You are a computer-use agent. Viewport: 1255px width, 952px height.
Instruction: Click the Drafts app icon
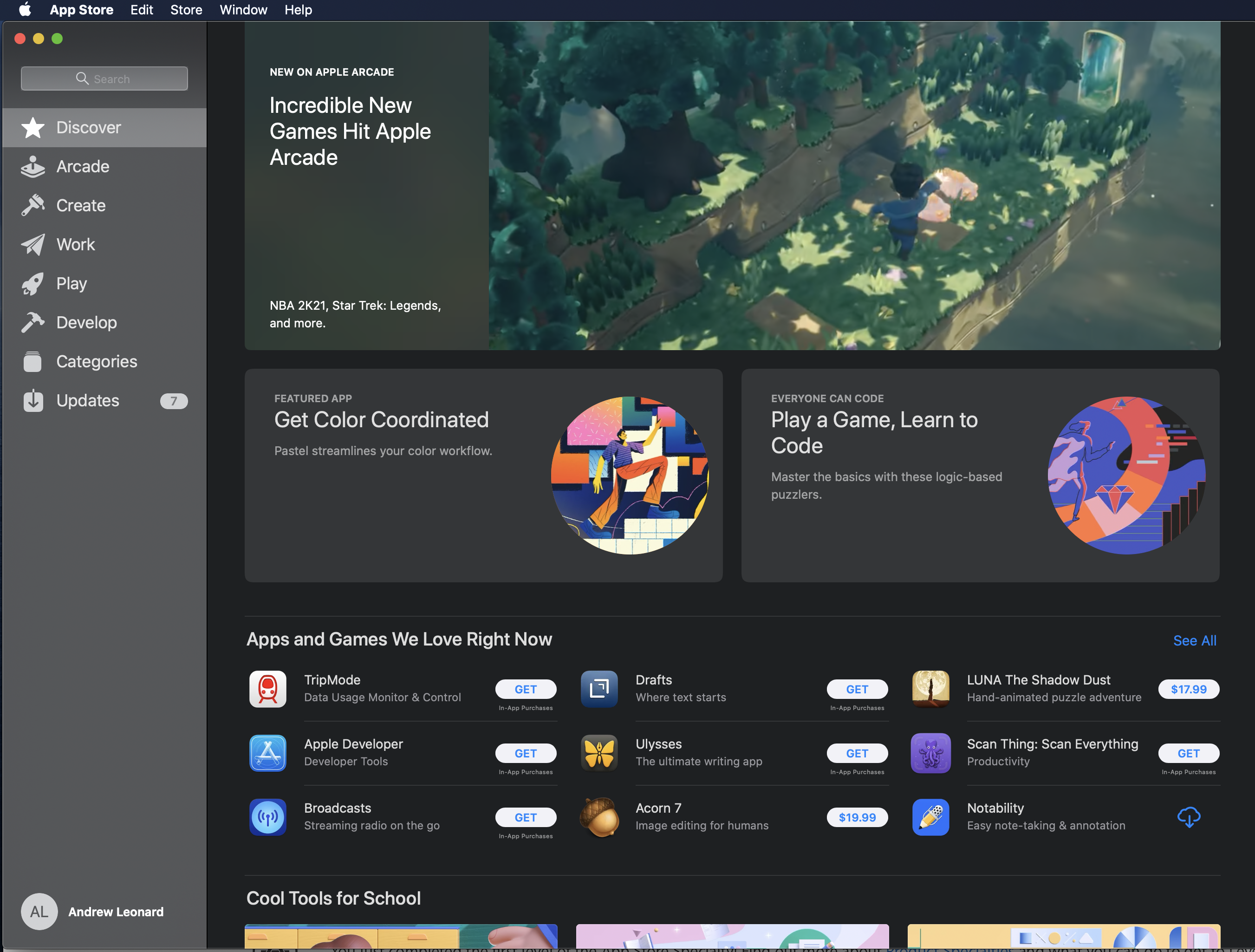(x=599, y=689)
